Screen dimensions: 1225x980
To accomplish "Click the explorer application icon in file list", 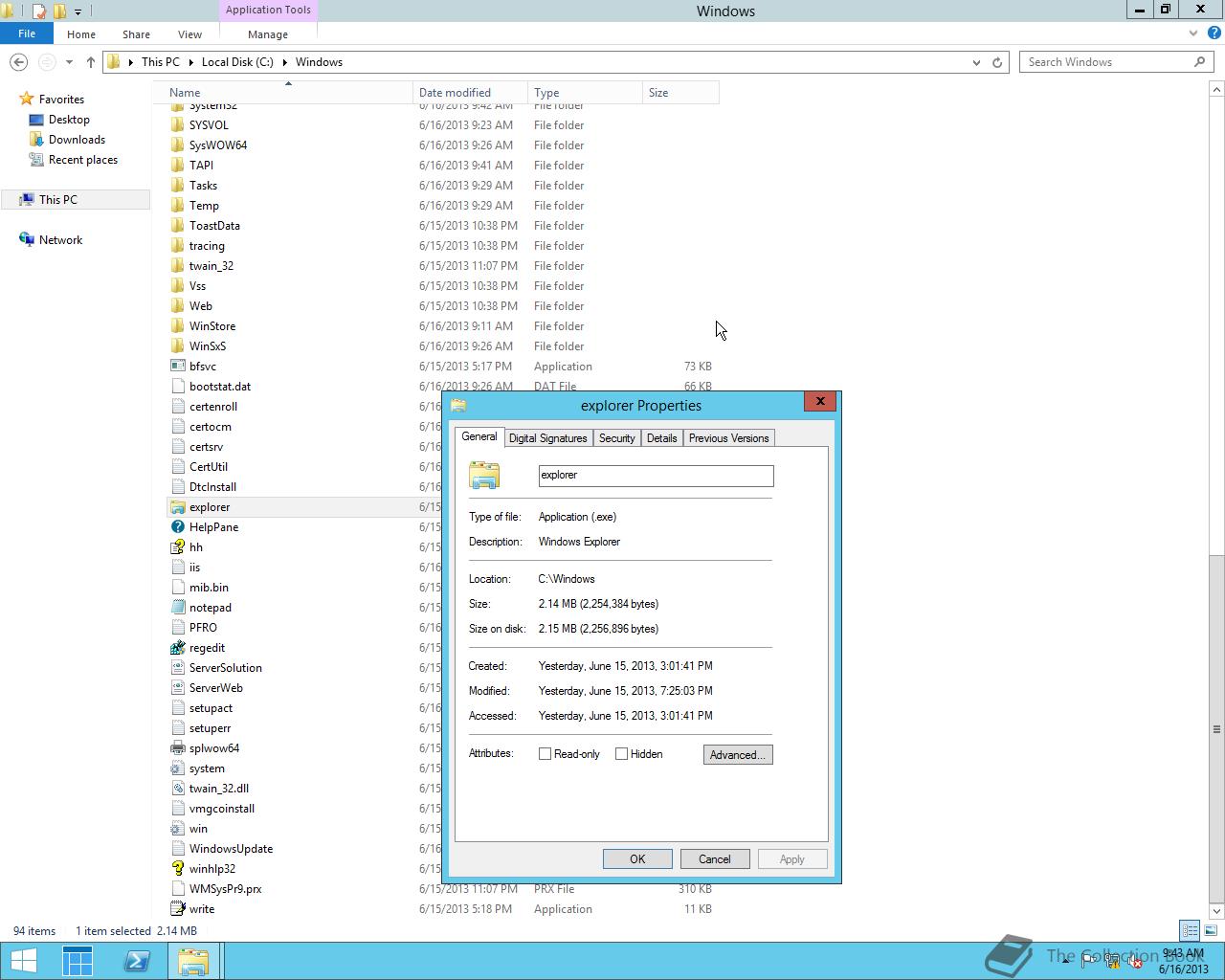I will click(177, 507).
